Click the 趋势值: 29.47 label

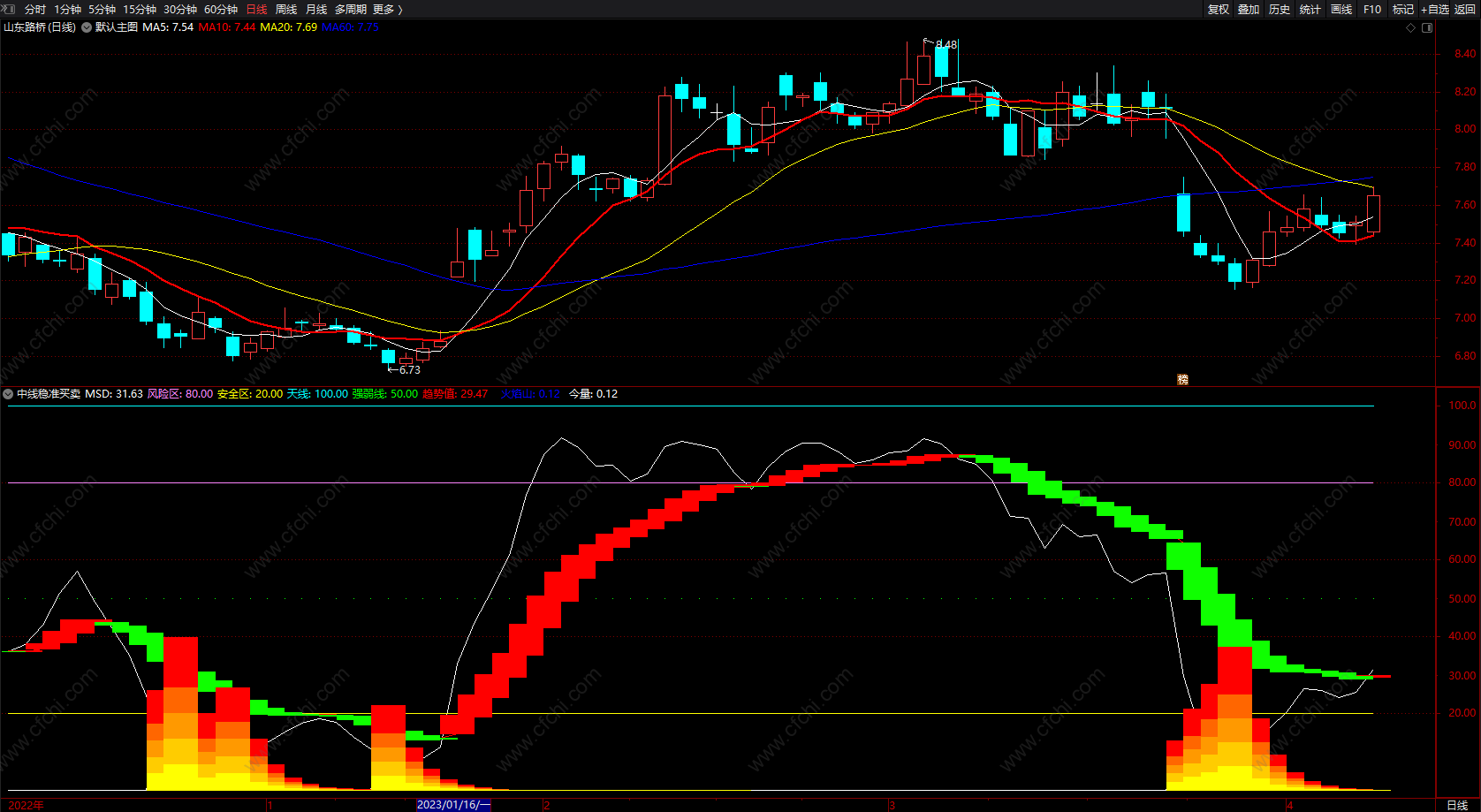click(x=455, y=394)
